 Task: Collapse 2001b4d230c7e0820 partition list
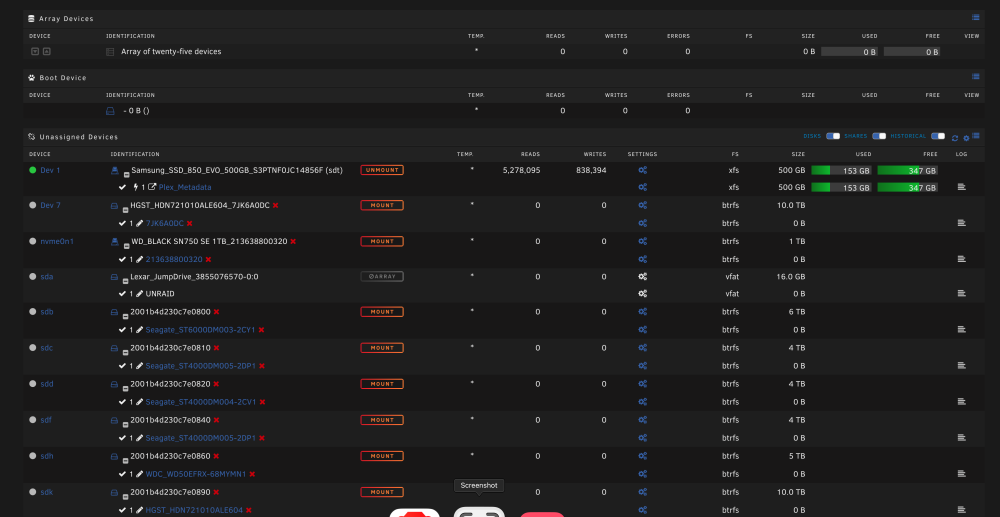(126, 387)
